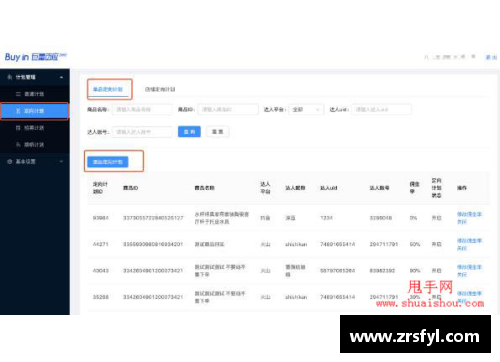Image resolution: width=500 pixels, height=362 pixels.
Task: Click the 90% commission cell
Action: (415, 271)
